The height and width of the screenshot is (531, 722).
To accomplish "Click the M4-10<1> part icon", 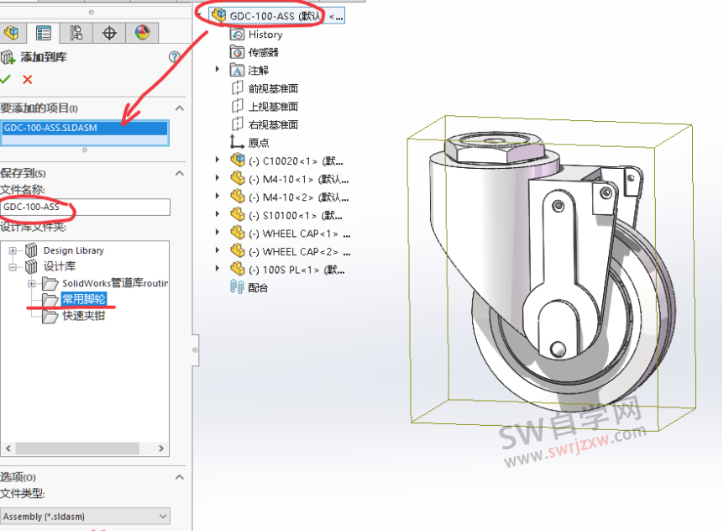I will click(x=237, y=178).
